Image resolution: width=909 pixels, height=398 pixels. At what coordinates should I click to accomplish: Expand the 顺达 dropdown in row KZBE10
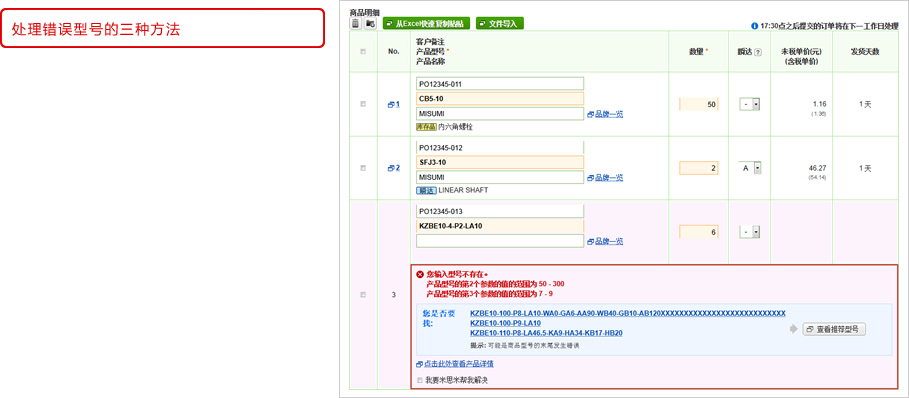click(x=750, y=232)
